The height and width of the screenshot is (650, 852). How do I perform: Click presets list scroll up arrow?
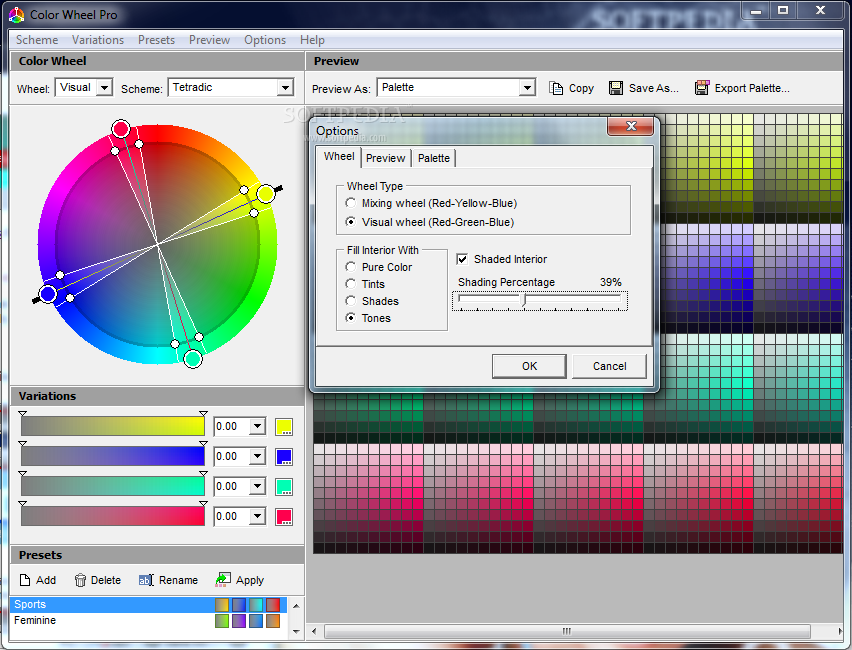point(296,605)
